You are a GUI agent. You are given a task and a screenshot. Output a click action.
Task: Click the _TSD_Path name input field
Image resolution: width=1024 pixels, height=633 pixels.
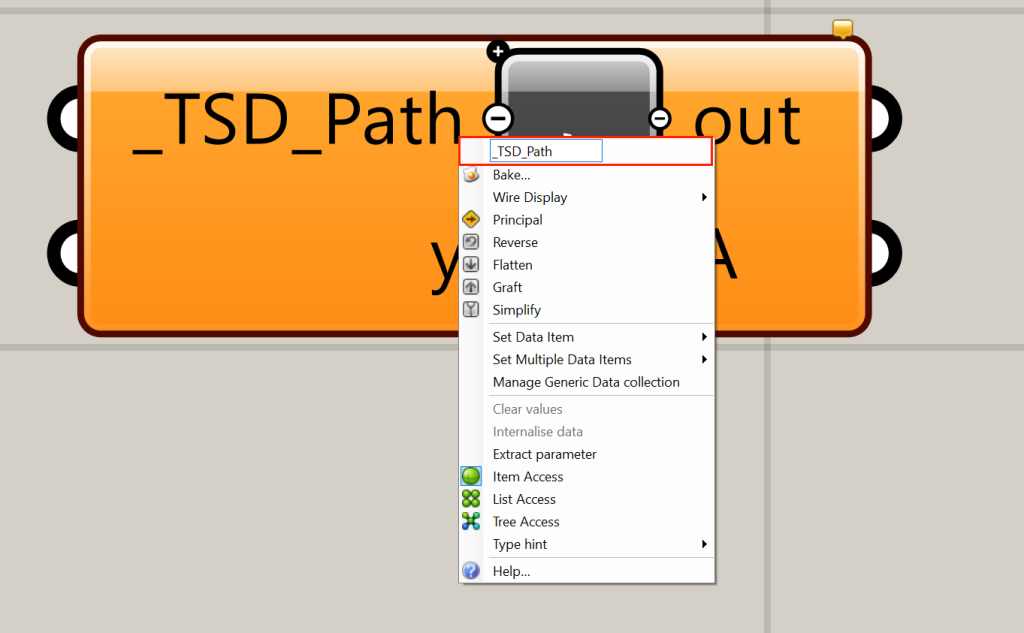(x=546, y=150)
